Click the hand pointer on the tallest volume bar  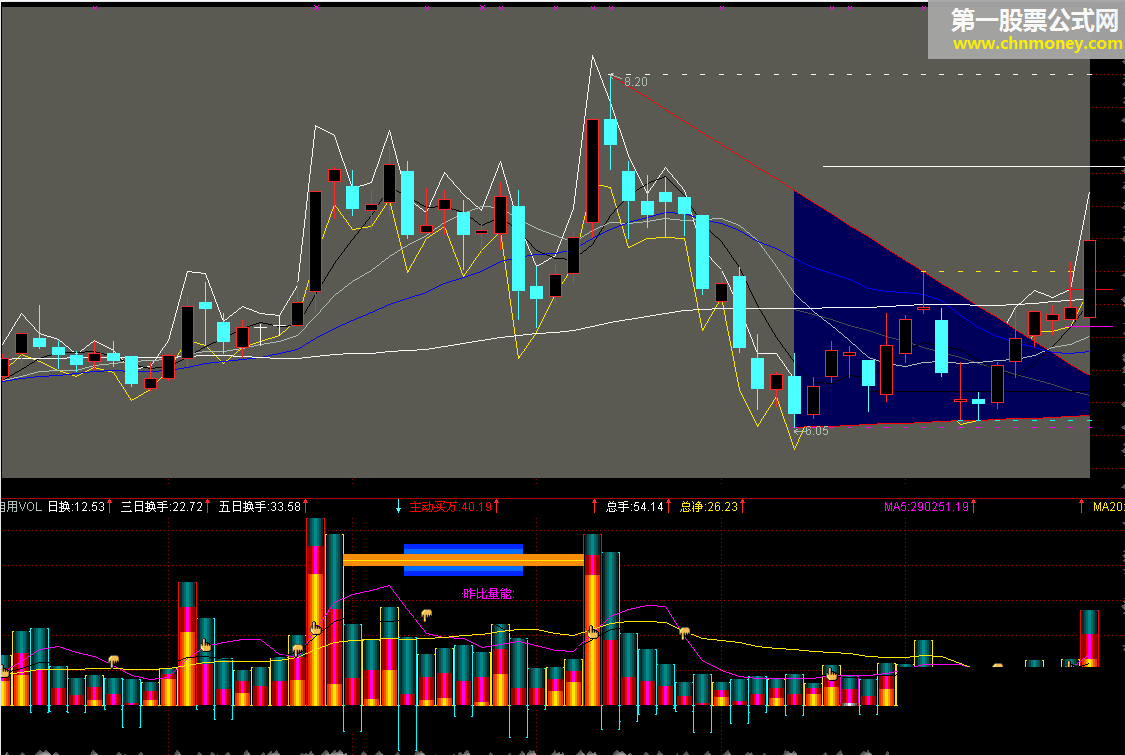click(316, 628)
